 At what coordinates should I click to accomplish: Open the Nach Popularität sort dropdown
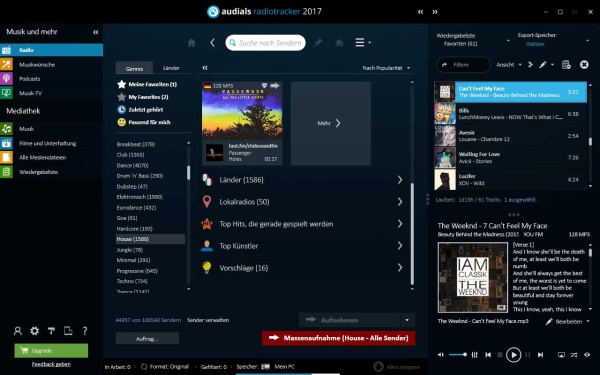[386, 68]
